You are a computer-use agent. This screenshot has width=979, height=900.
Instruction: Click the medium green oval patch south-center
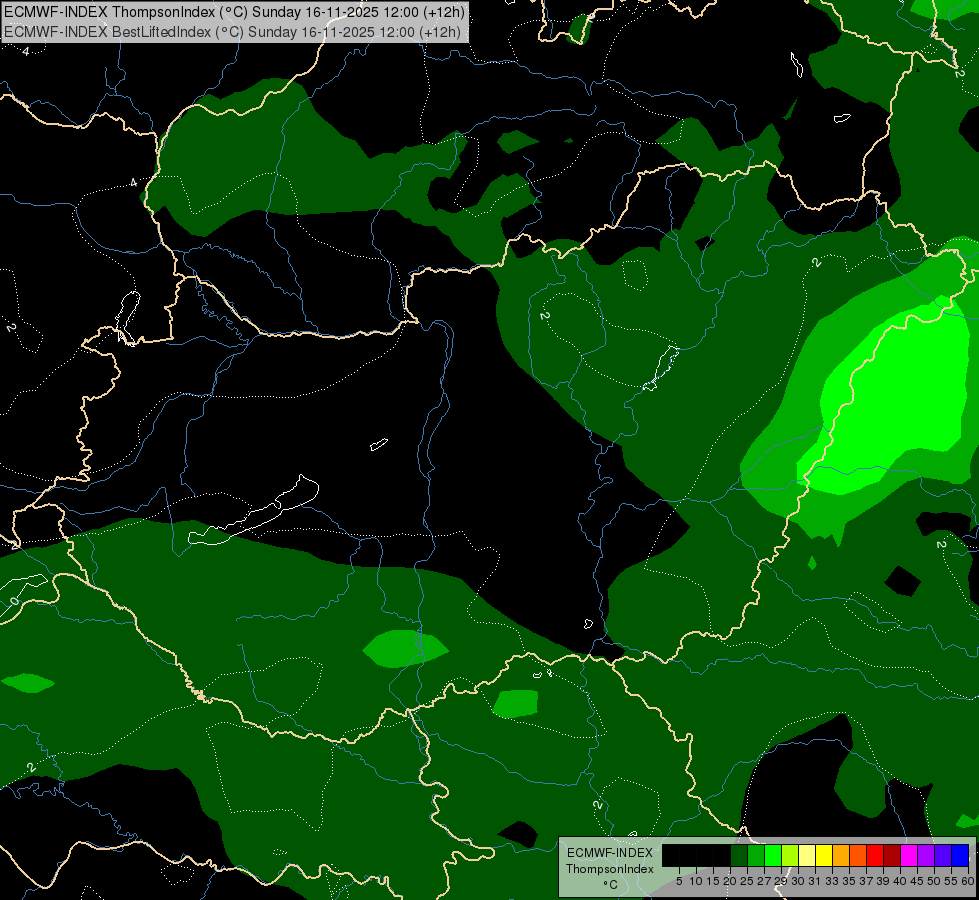(404, 648)
